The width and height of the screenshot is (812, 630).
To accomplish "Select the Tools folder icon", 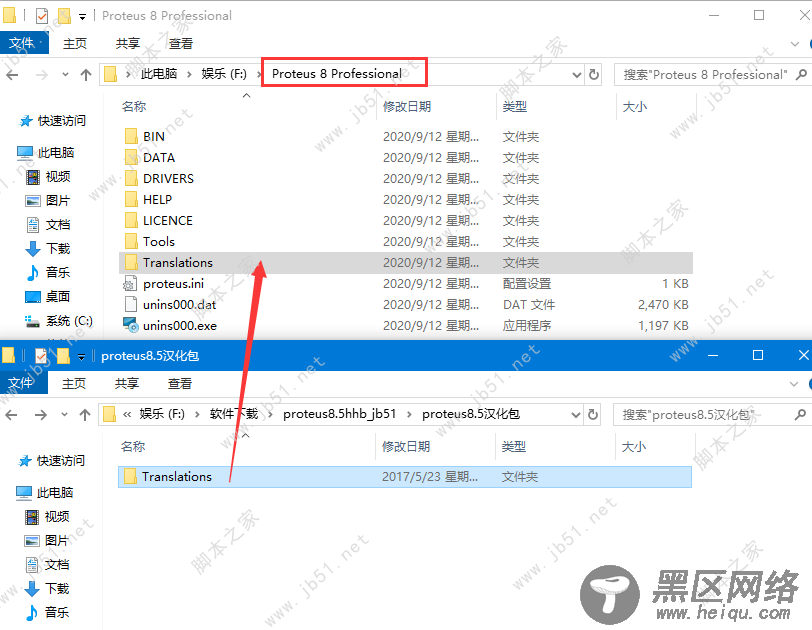I will [x=132, y=242].
